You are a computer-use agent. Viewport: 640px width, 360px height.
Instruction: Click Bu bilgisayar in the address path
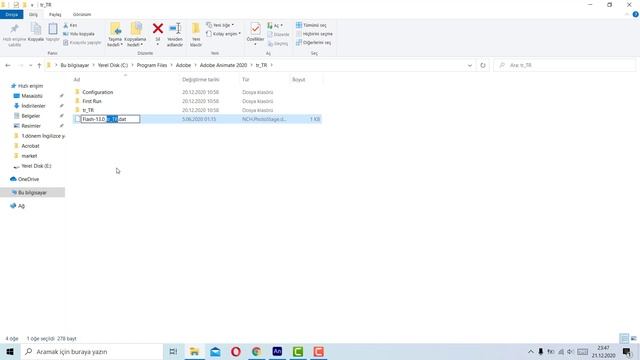tap(75, 65)
